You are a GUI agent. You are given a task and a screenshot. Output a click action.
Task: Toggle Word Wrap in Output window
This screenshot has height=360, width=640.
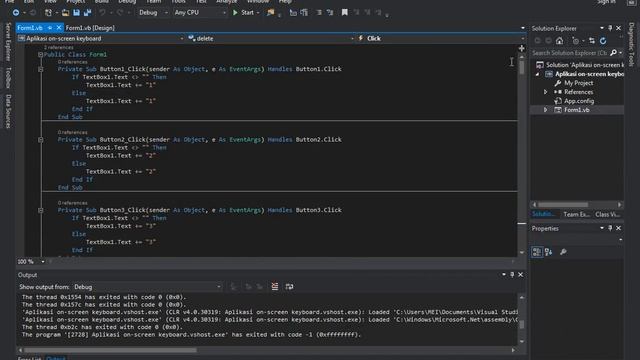(x=289, y=287)
